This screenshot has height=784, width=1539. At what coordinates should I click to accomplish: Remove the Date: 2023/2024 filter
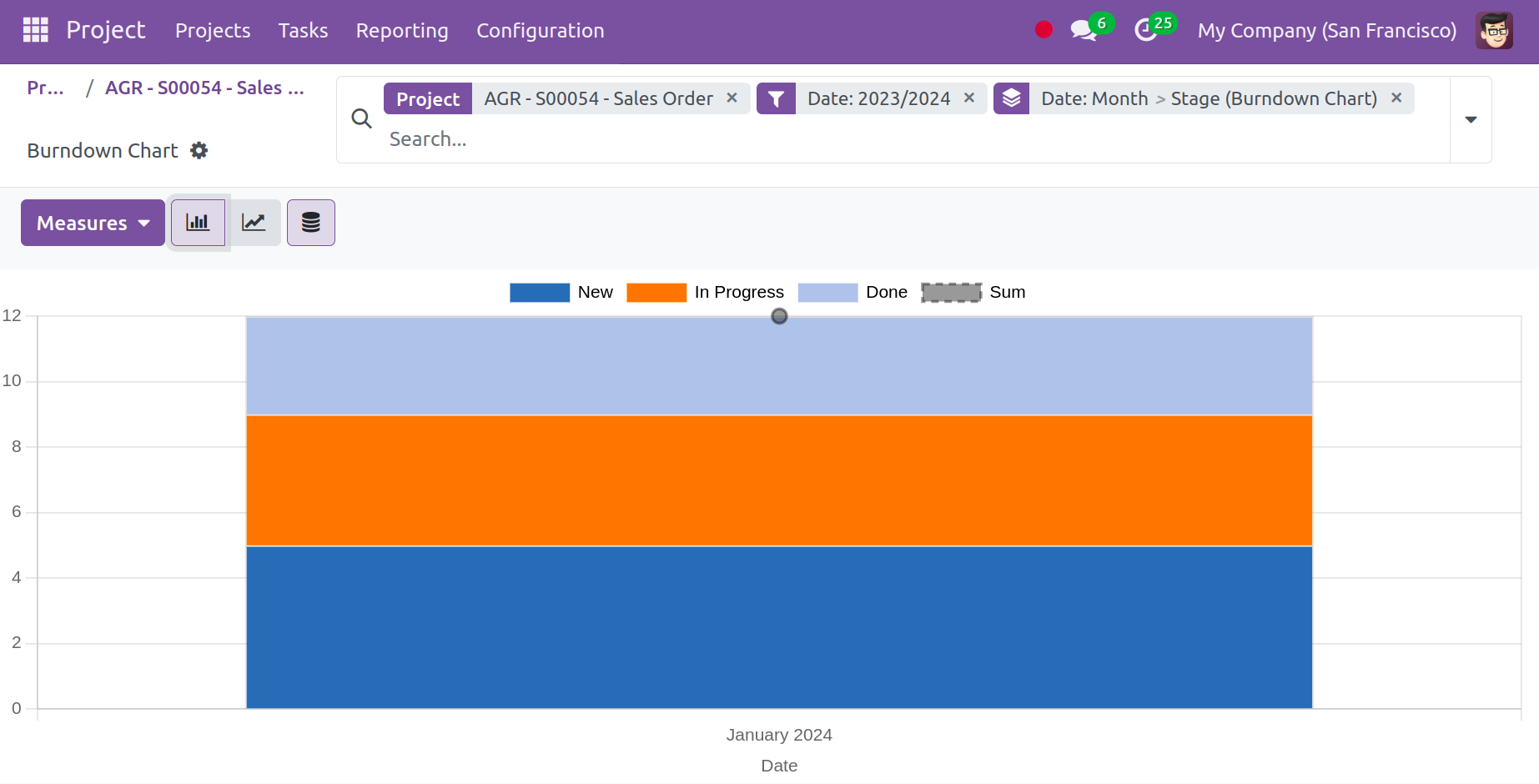(969, 98)
